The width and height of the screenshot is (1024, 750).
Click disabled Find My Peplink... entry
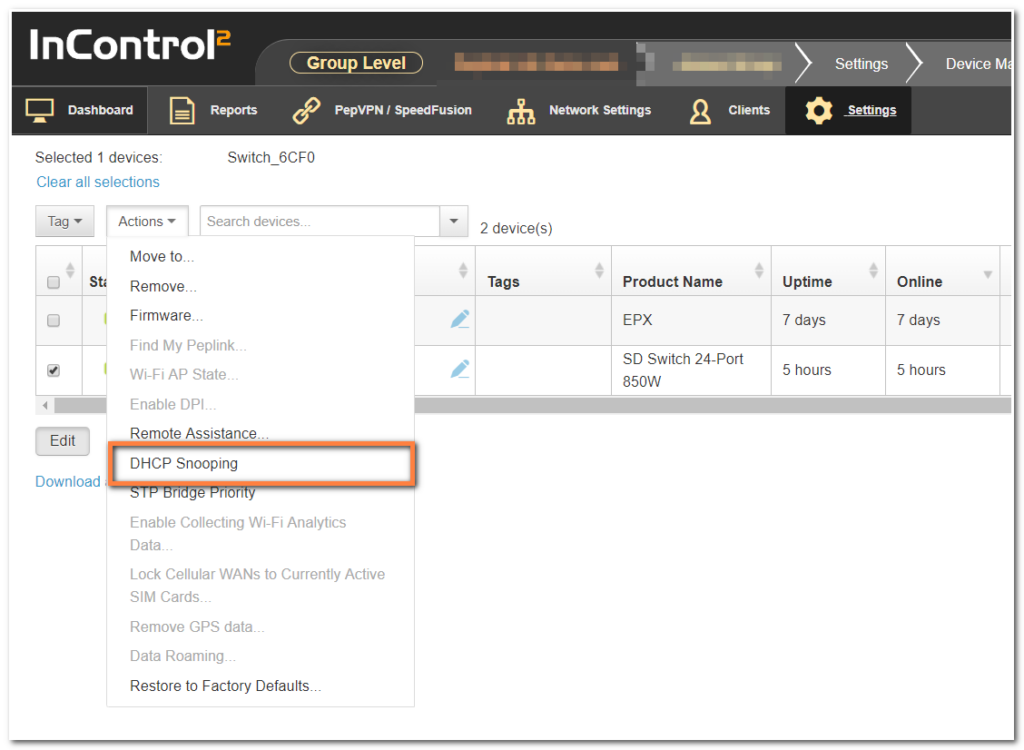[x=188, y=345]
